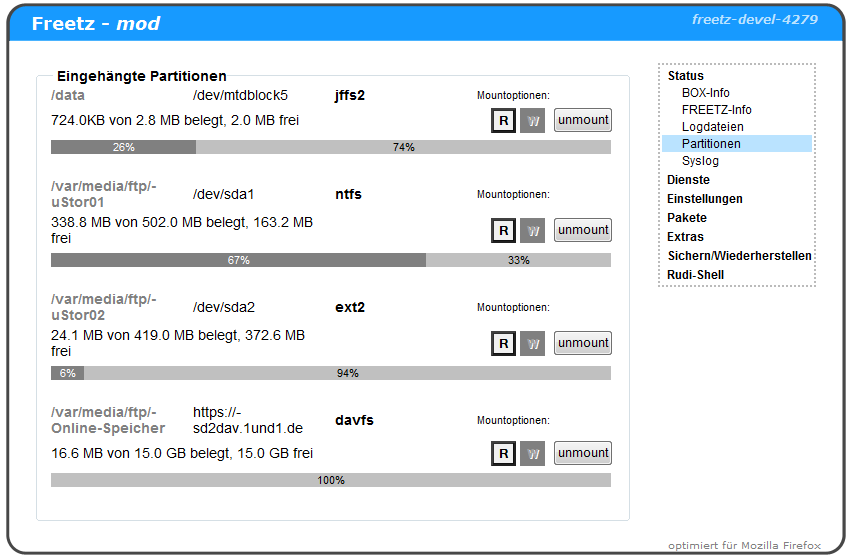Open BOX-Info in the sidebar
Screen dimensions: 852x559
[x=706, y=93]
